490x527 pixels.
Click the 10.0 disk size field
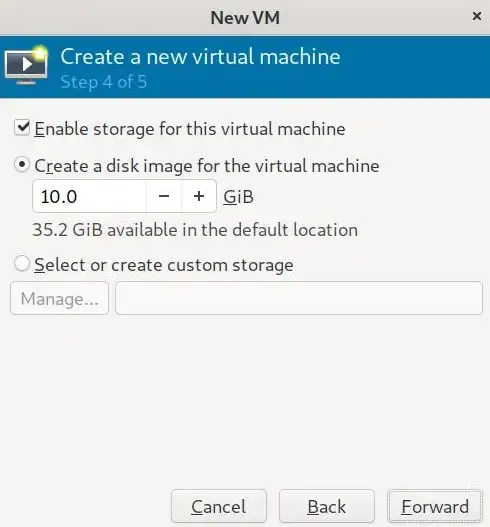[x=89, y=196]
